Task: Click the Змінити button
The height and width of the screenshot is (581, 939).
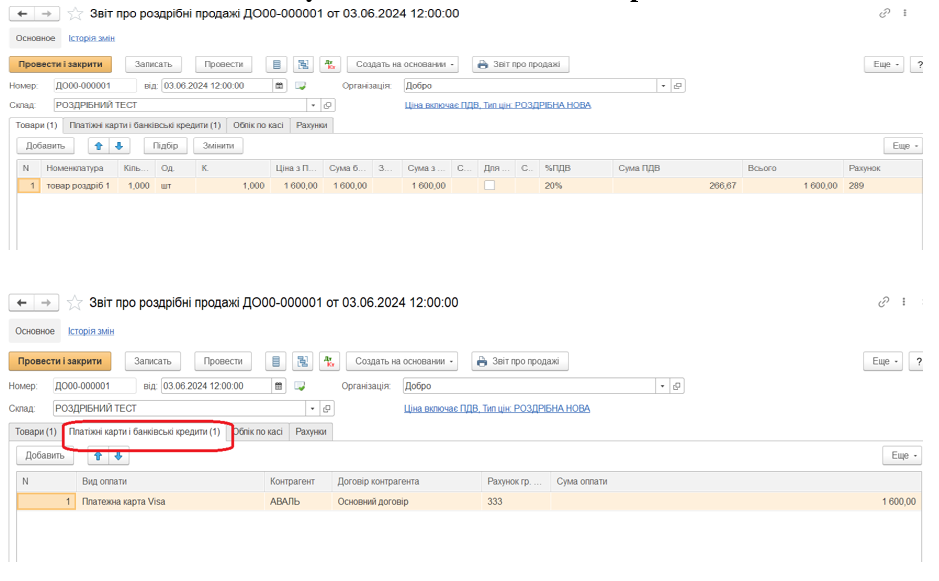Action: [218, 146]
